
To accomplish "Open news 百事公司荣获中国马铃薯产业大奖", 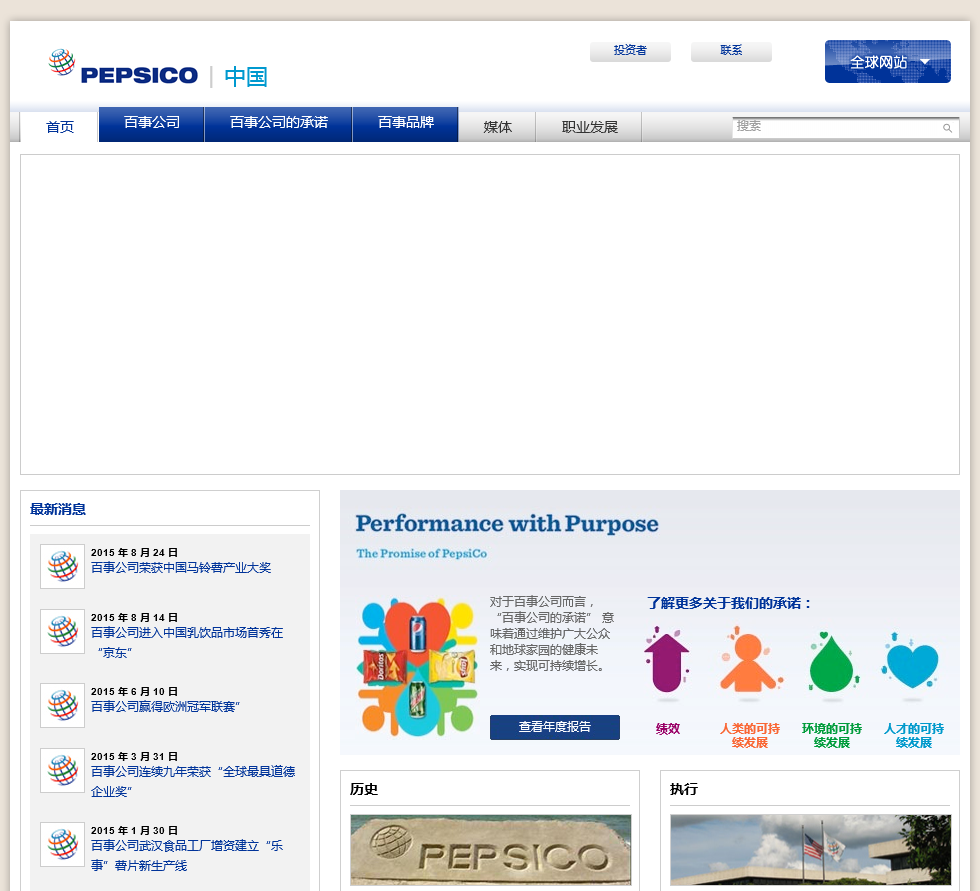I will pos(181,568).
